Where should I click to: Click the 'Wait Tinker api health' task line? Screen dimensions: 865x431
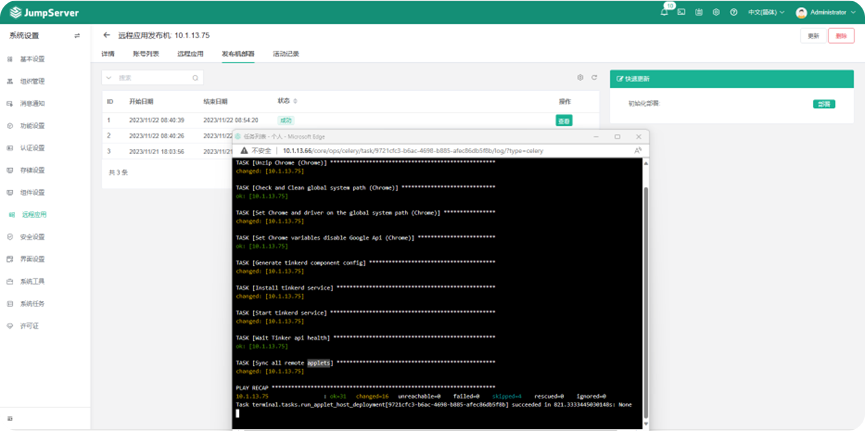tap(365, 338)
